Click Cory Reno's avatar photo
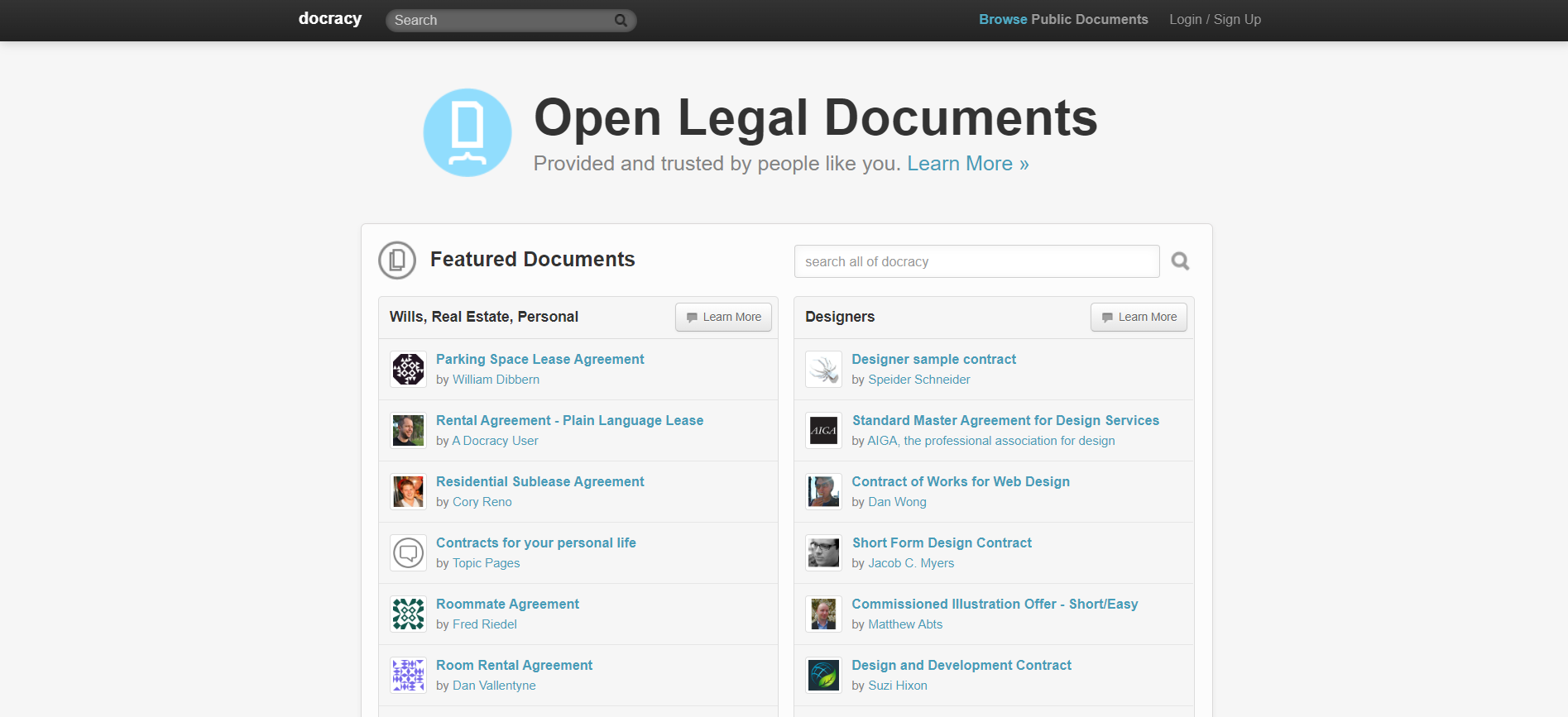 [x=408, y=492]
